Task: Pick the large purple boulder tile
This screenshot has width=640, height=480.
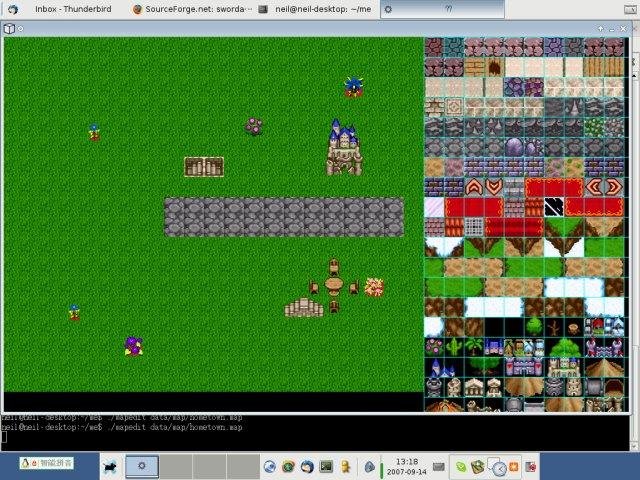Action: [x=514, y=147]
